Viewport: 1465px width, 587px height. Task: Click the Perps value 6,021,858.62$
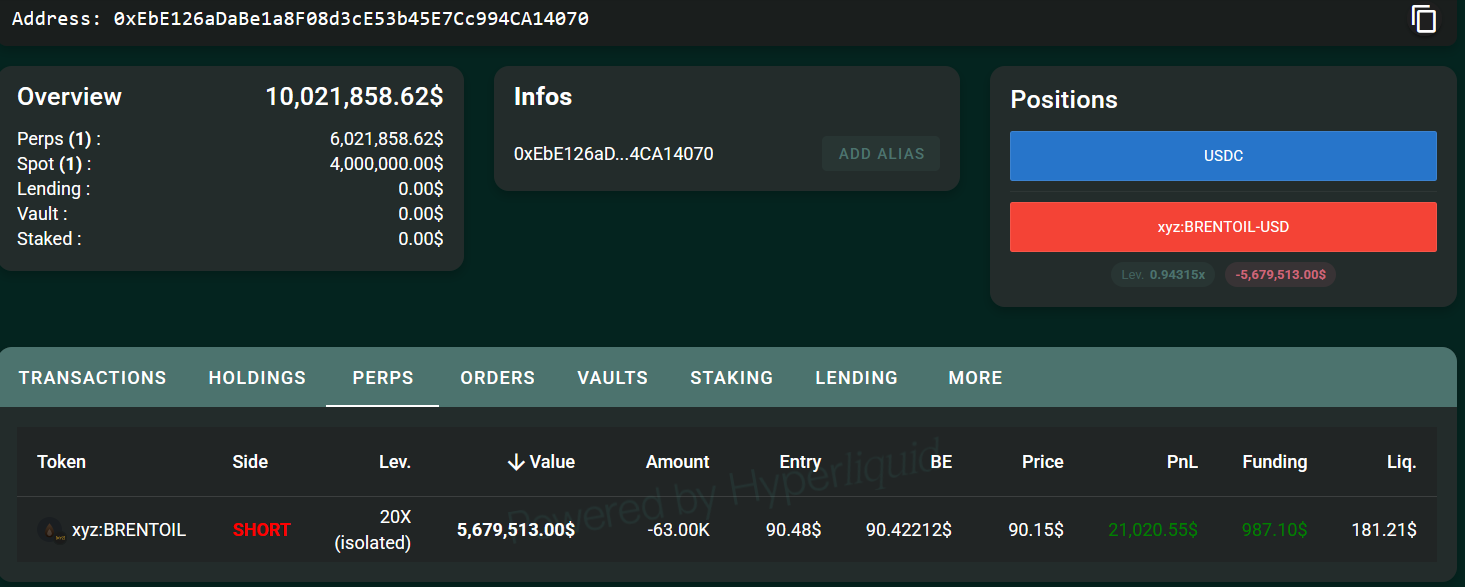[387, 139]
